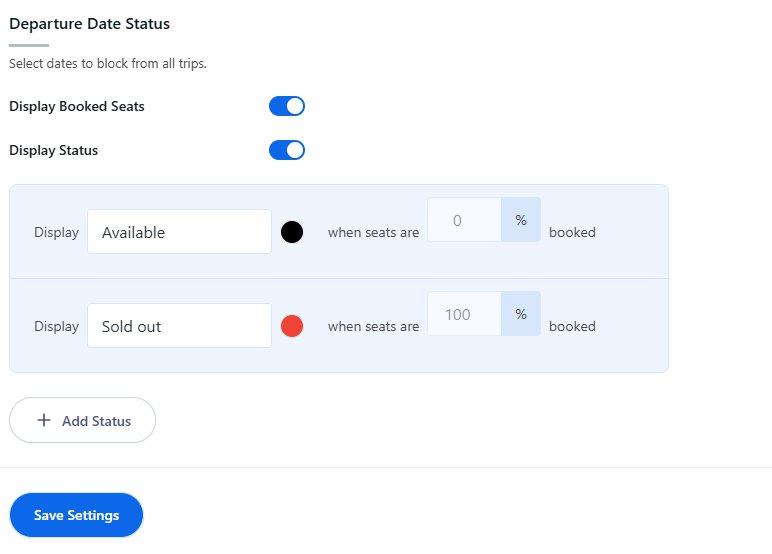
Task: Click the Sold out status name field
Action: [179, 326]
